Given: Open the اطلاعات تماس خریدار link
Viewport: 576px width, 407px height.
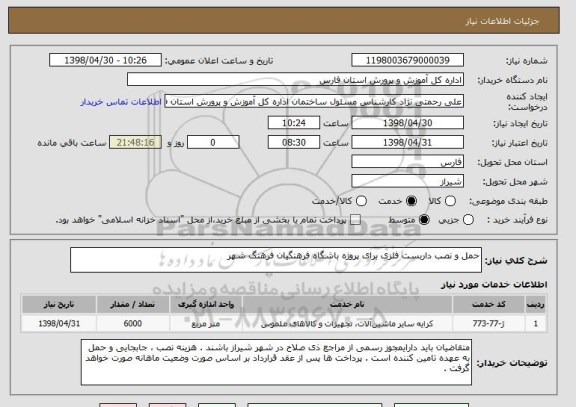Looking at the screenshot, I should tap(121, 102).
